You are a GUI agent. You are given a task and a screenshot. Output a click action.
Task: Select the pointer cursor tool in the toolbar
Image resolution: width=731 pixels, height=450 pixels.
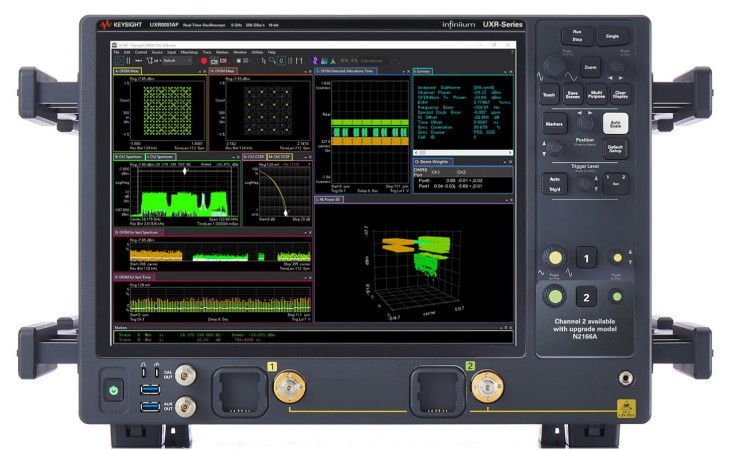pos(263,61)
